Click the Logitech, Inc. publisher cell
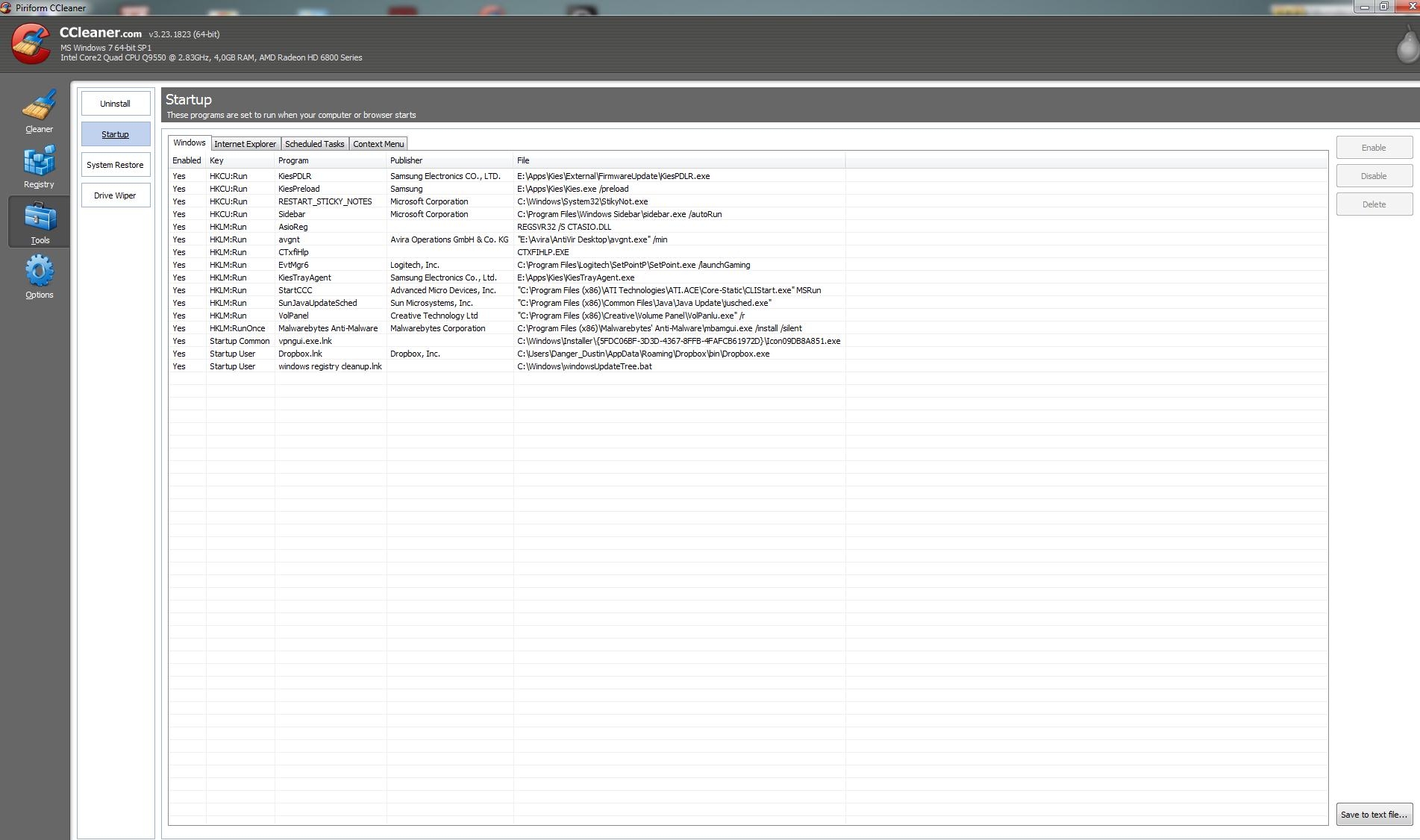Image resolution: width=1420 pixels, height=840 pixels. coord(414,265)
